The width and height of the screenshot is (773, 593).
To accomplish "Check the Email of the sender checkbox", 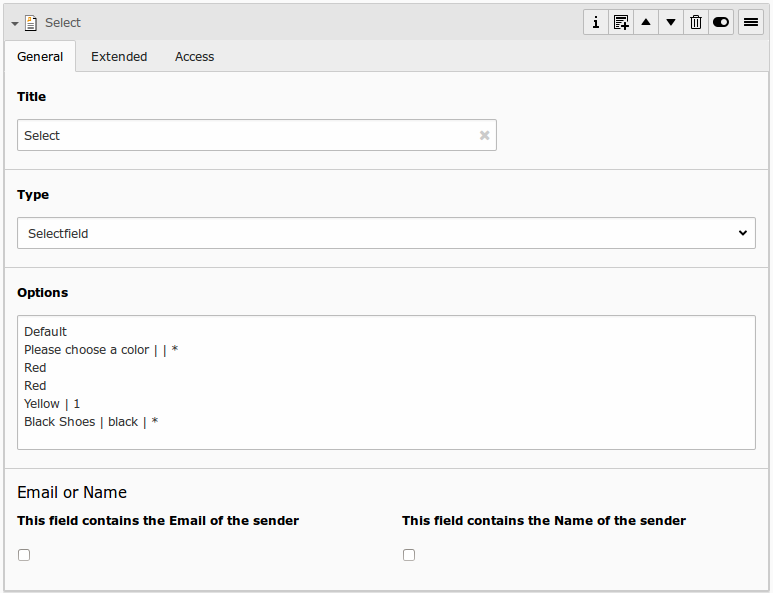I will 24,555.
